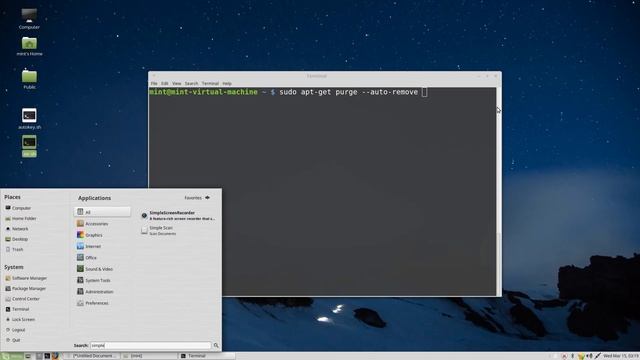The image size is (640, 360).
Task: Open the Terminal Edit menu
Action: click(164, 83)
